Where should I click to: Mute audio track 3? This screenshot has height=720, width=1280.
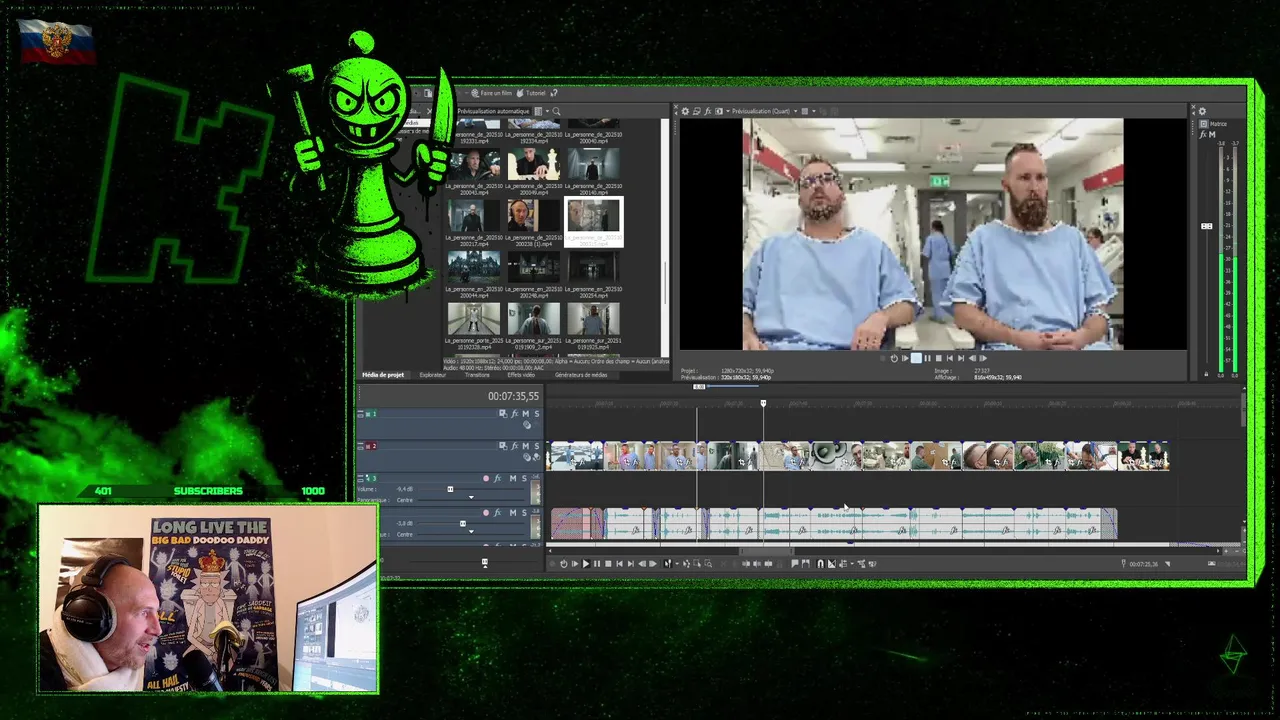tap(513, 479)
